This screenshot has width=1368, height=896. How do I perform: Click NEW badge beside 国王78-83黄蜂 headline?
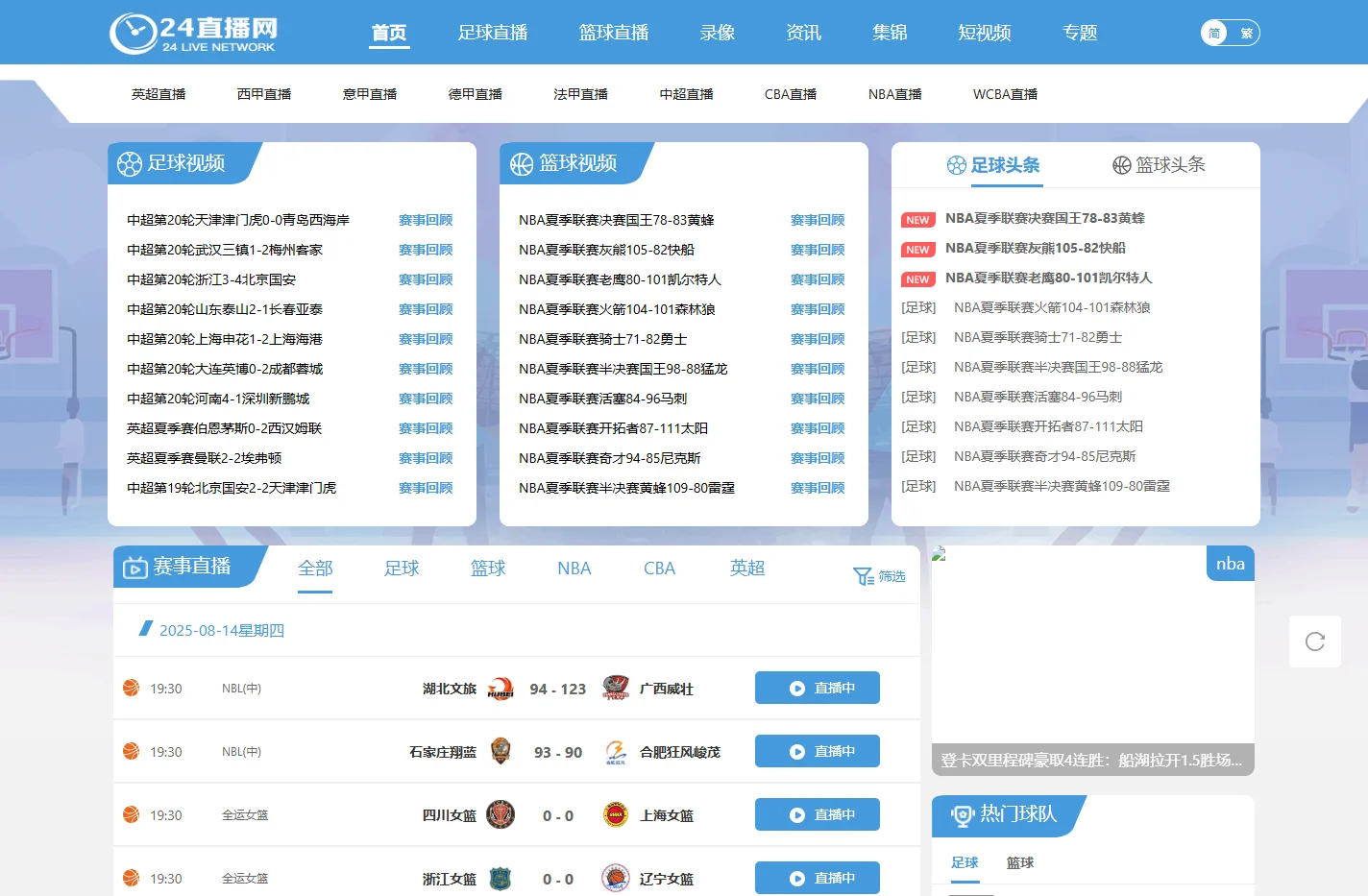pyautogui.click(x=917, y=220)
